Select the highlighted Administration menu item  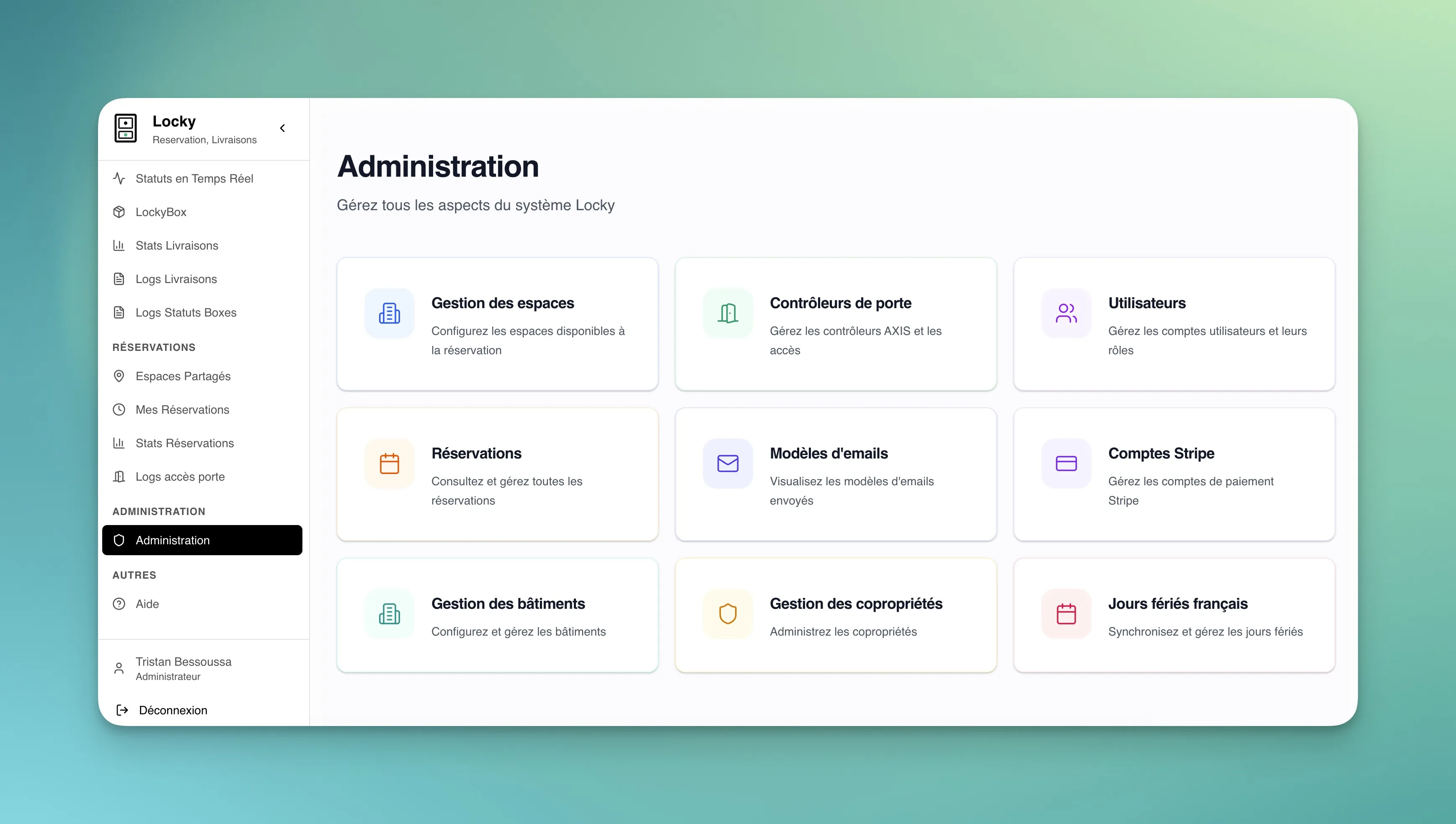click(x=202, y=540)
